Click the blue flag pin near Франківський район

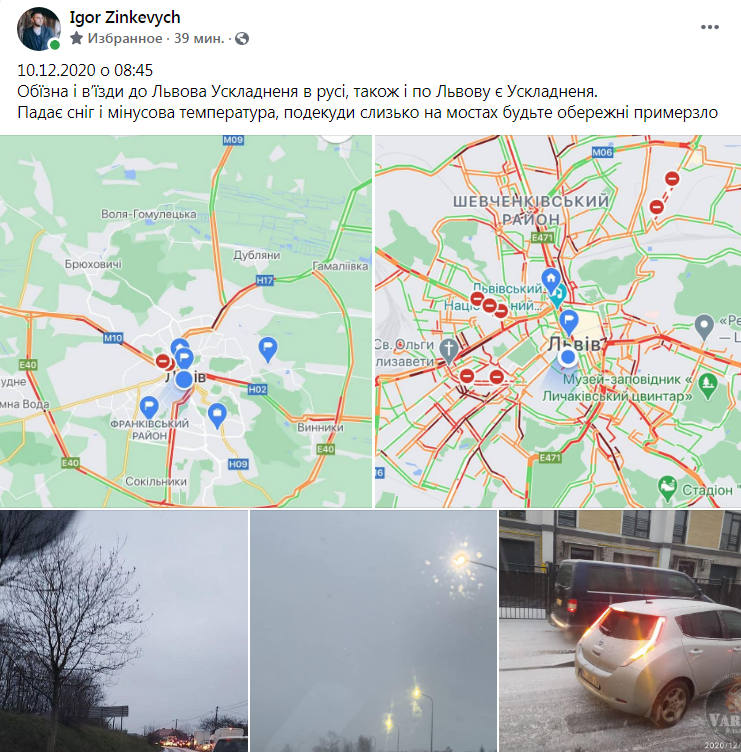point(149,408)
